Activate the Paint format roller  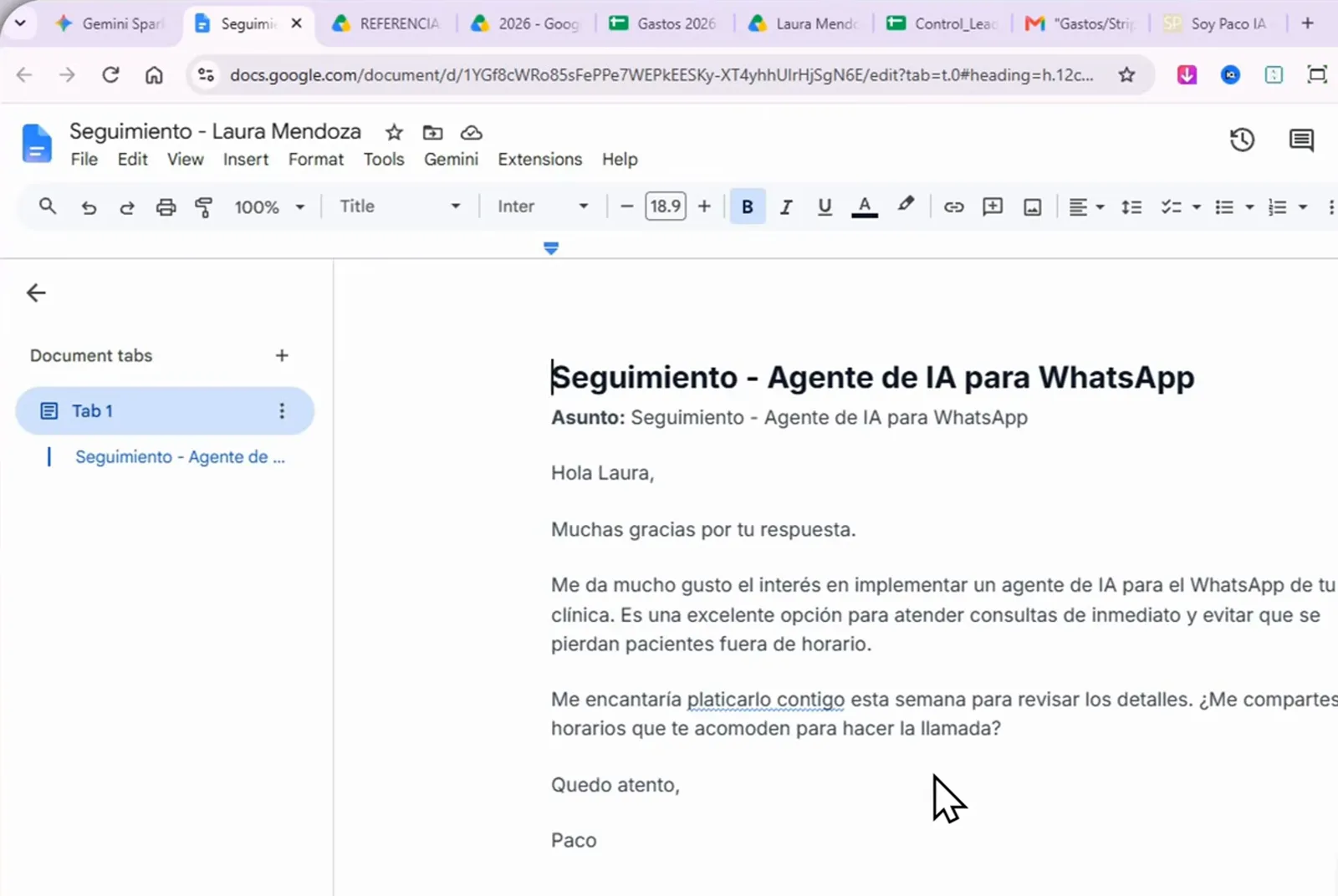pyautogui.click(x=203, y=207)
